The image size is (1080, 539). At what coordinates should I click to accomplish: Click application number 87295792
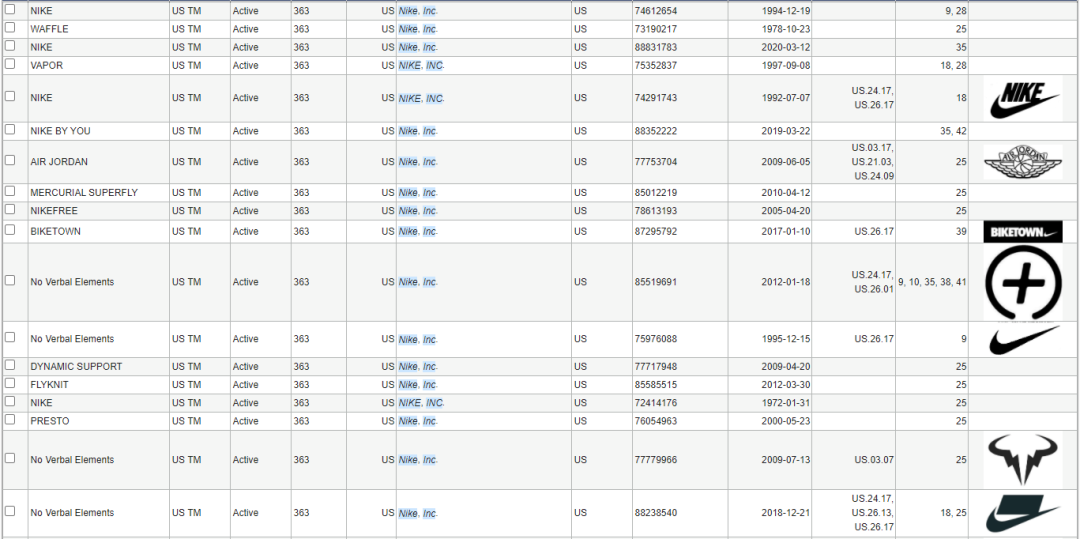655,232
